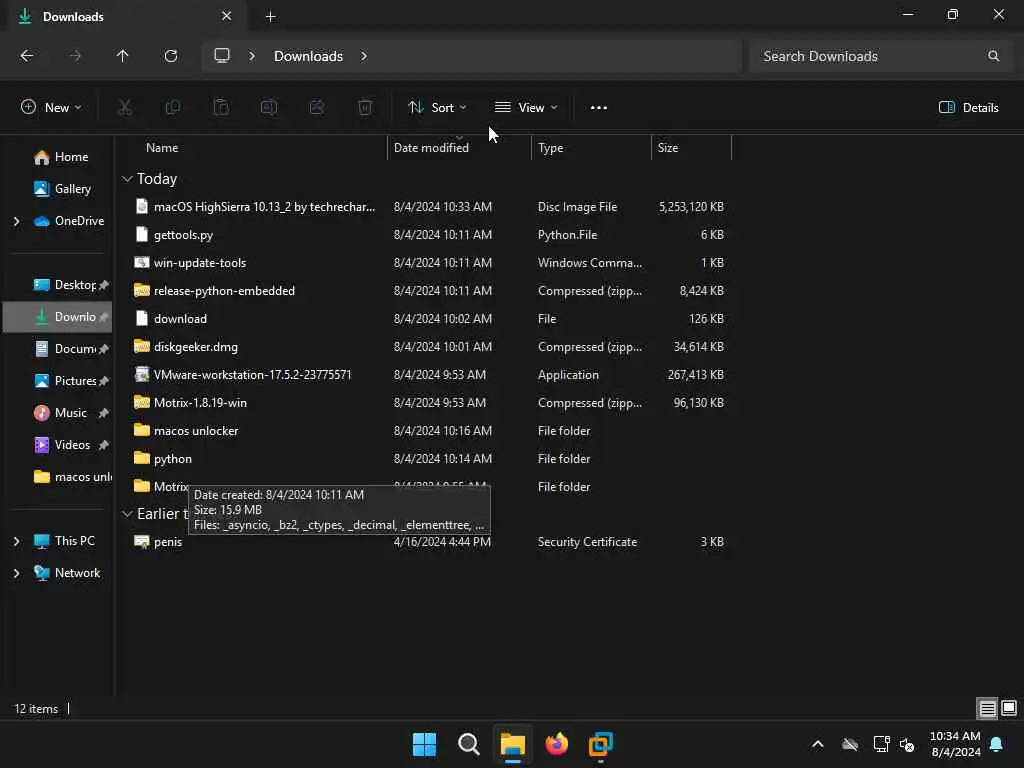Viewport: 1024px width, 768px height.
Task: Open Documents in the sidebar
Action: tap(65, 349)
